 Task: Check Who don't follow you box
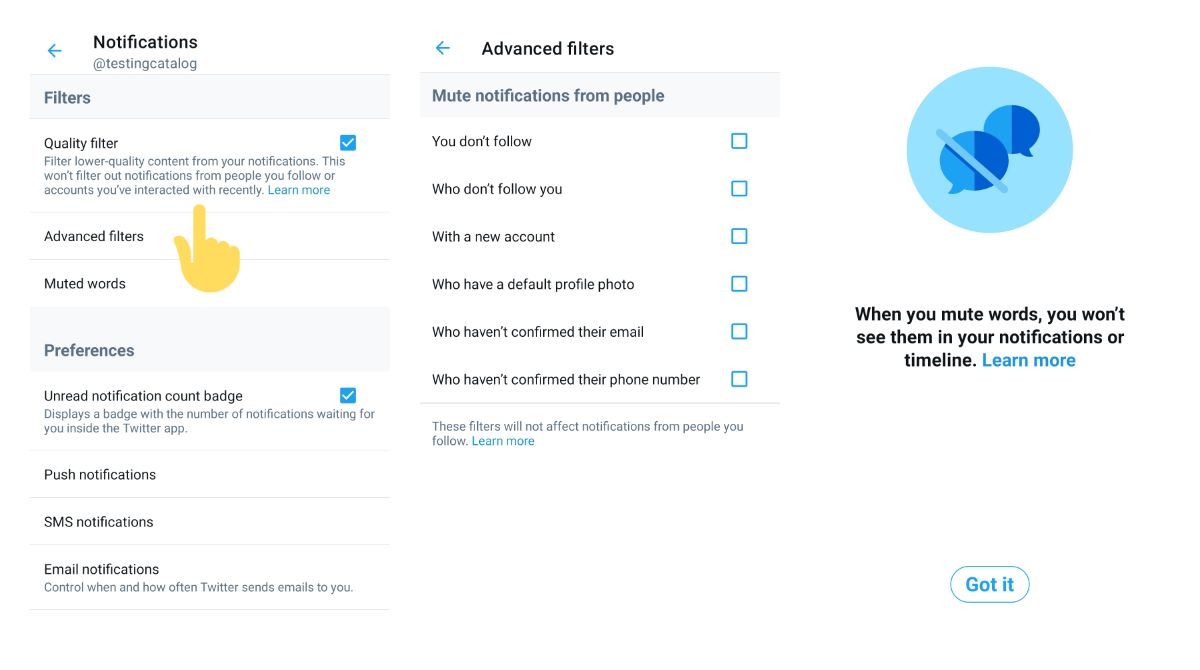[x=739, y=189]
